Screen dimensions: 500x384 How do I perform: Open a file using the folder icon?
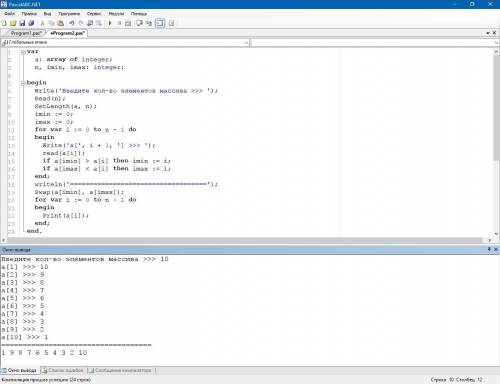[13, 23]
